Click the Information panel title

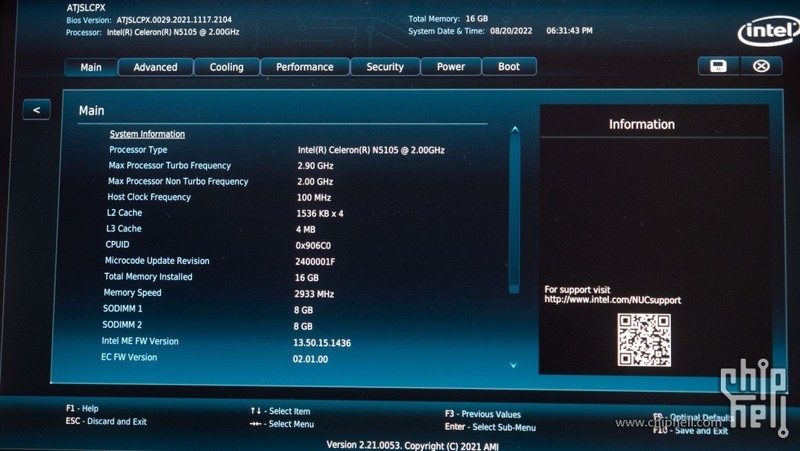pyautogui.click(x=642, y=124)
